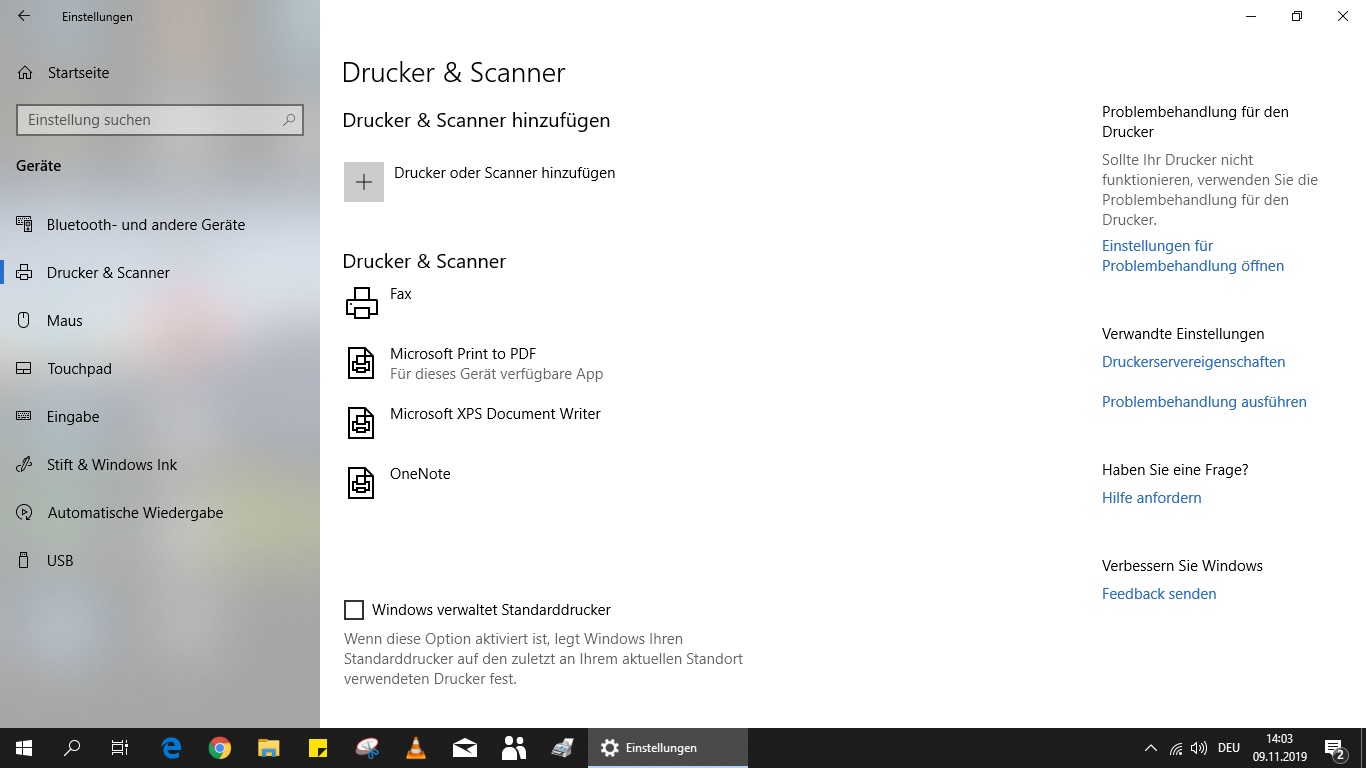The image size is (1366, 768).
Task: Open the volume speaker tray icon
Action: (x=1199, y=748)
